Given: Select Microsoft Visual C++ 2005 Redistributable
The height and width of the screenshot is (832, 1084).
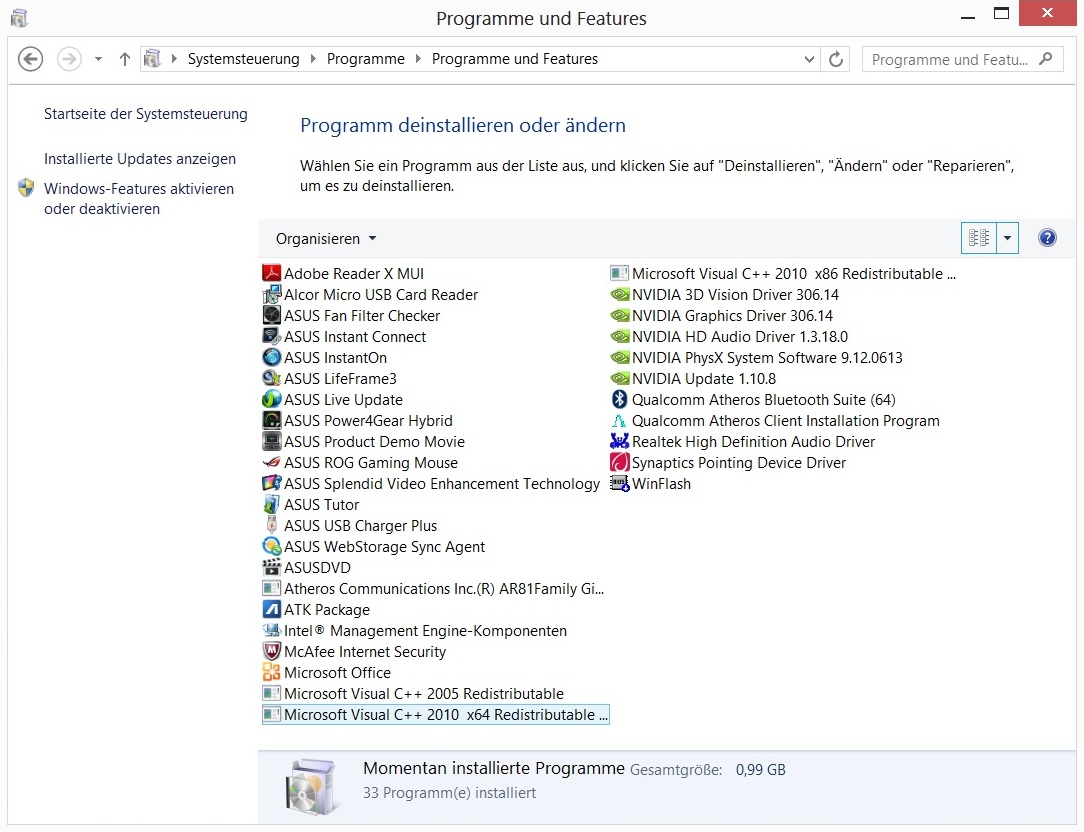Looking at the screenshot, I should point(413,694).
